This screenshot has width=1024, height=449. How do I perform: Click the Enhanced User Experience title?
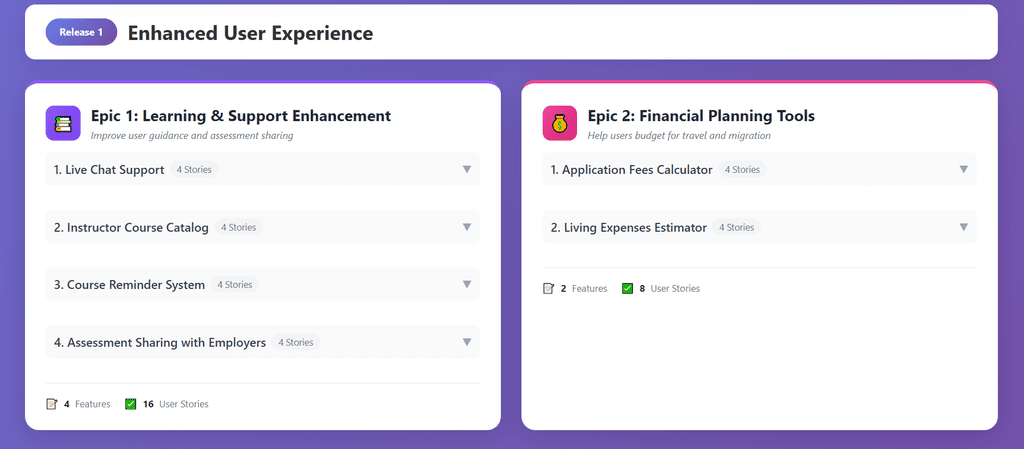[x=250, y=33]
